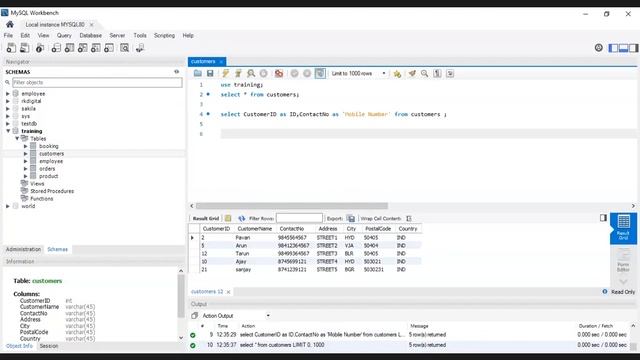Click the export recordset icon
This screenshot has width=640, height=360.
pos(351,218)
